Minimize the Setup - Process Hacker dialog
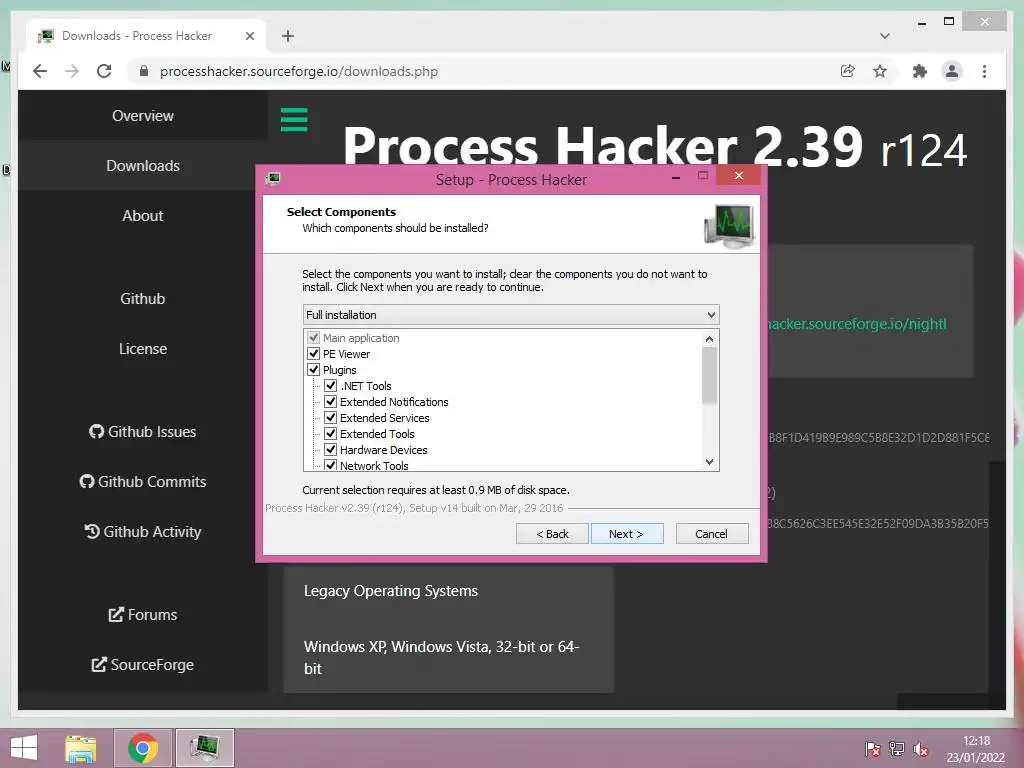Screen dimensions: 1024x768 [676, 176]
